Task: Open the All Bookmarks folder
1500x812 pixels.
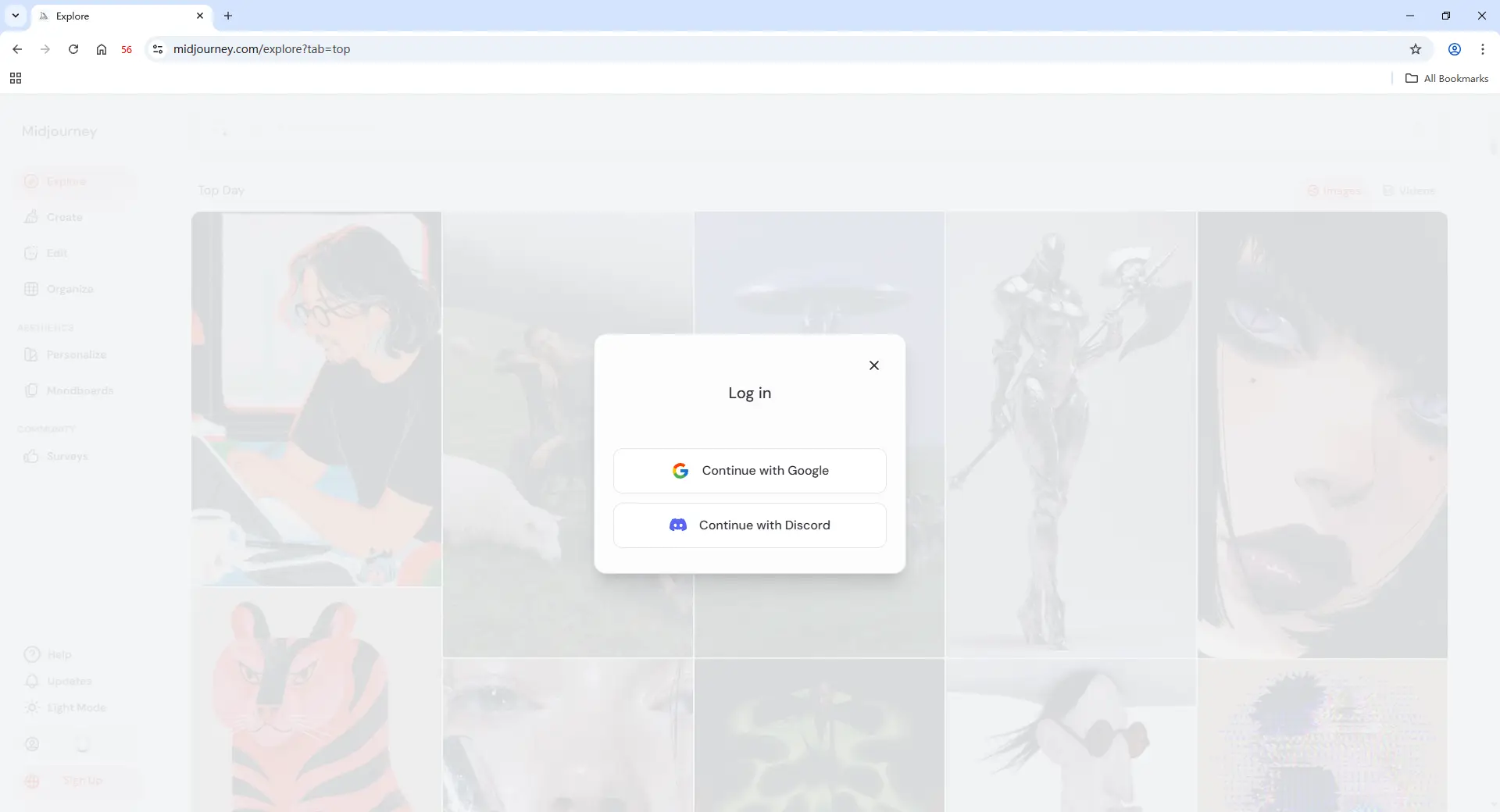Action: pyautogui.click(x=1447, y=78)
